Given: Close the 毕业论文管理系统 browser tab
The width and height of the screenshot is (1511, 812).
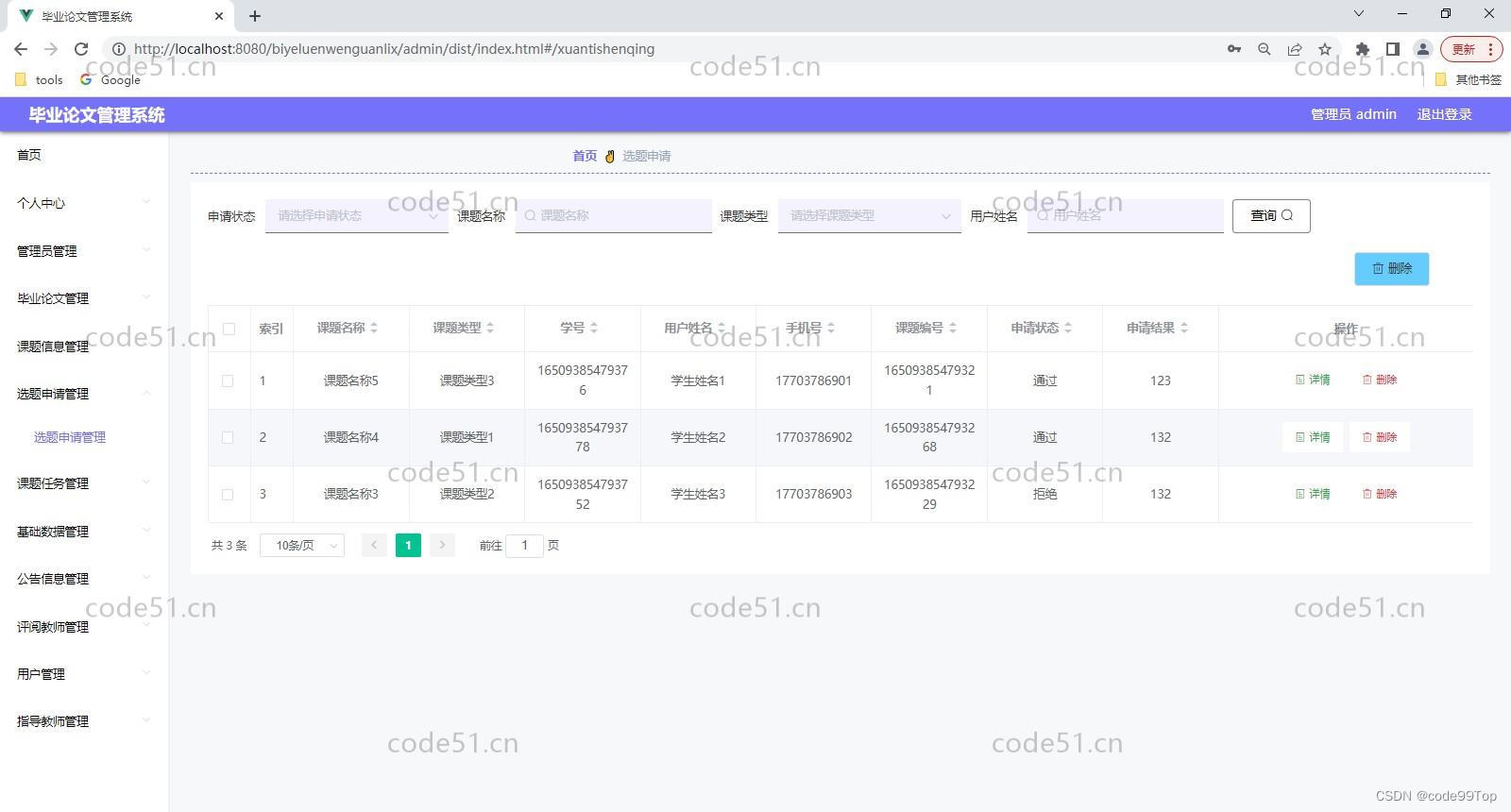Looking at the screenshot, I should click(219, 16).
